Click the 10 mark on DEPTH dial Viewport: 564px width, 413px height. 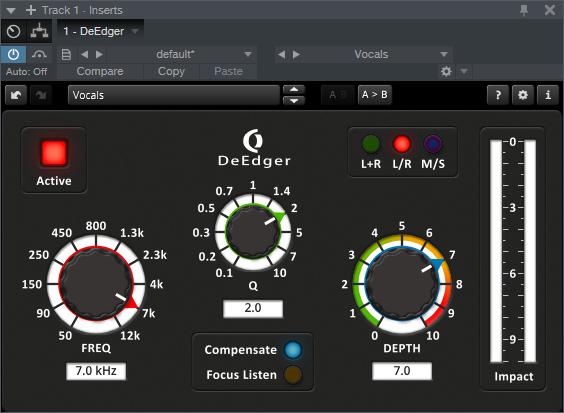433,336
